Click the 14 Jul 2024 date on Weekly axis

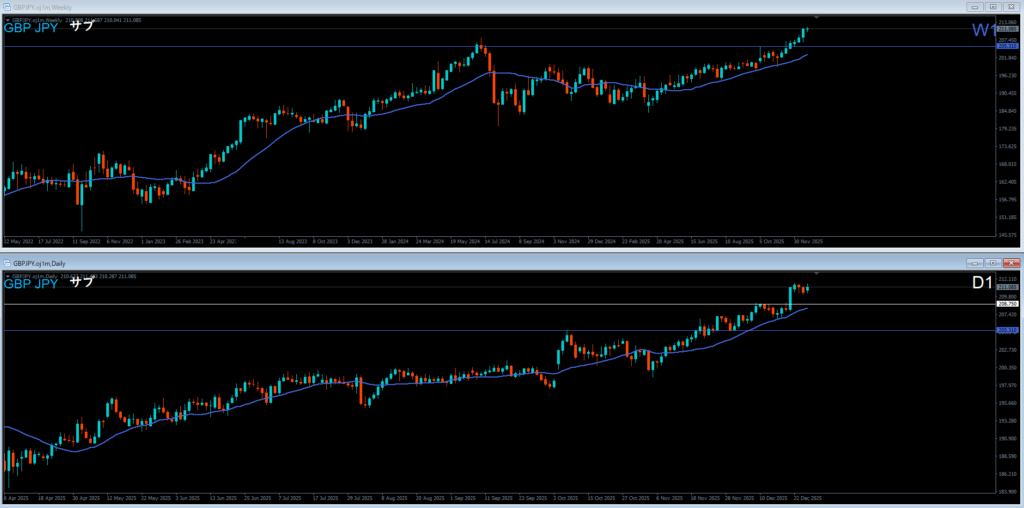click(497, 241)
